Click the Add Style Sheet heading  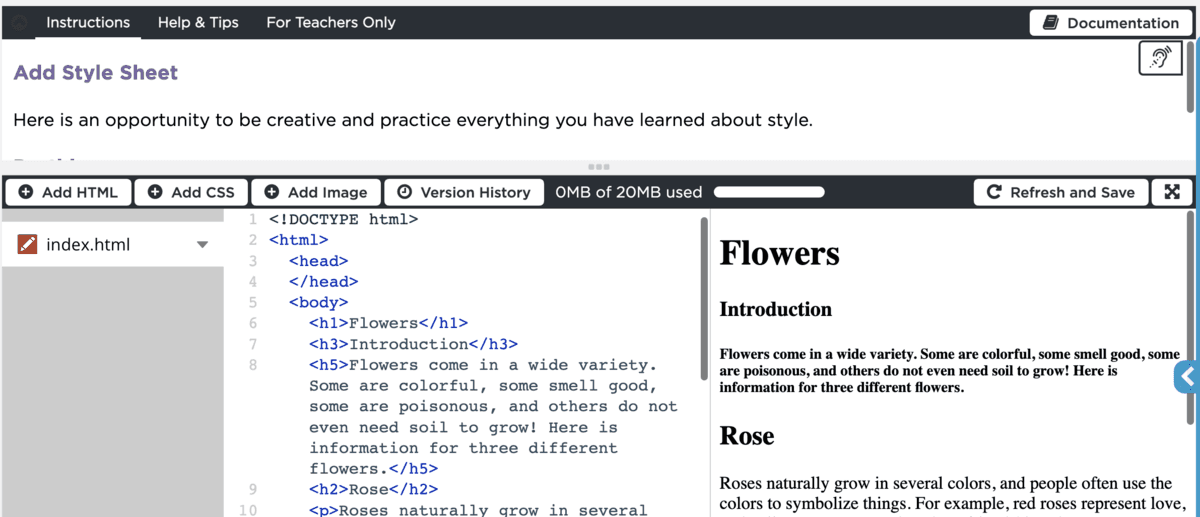coord(95,73)
